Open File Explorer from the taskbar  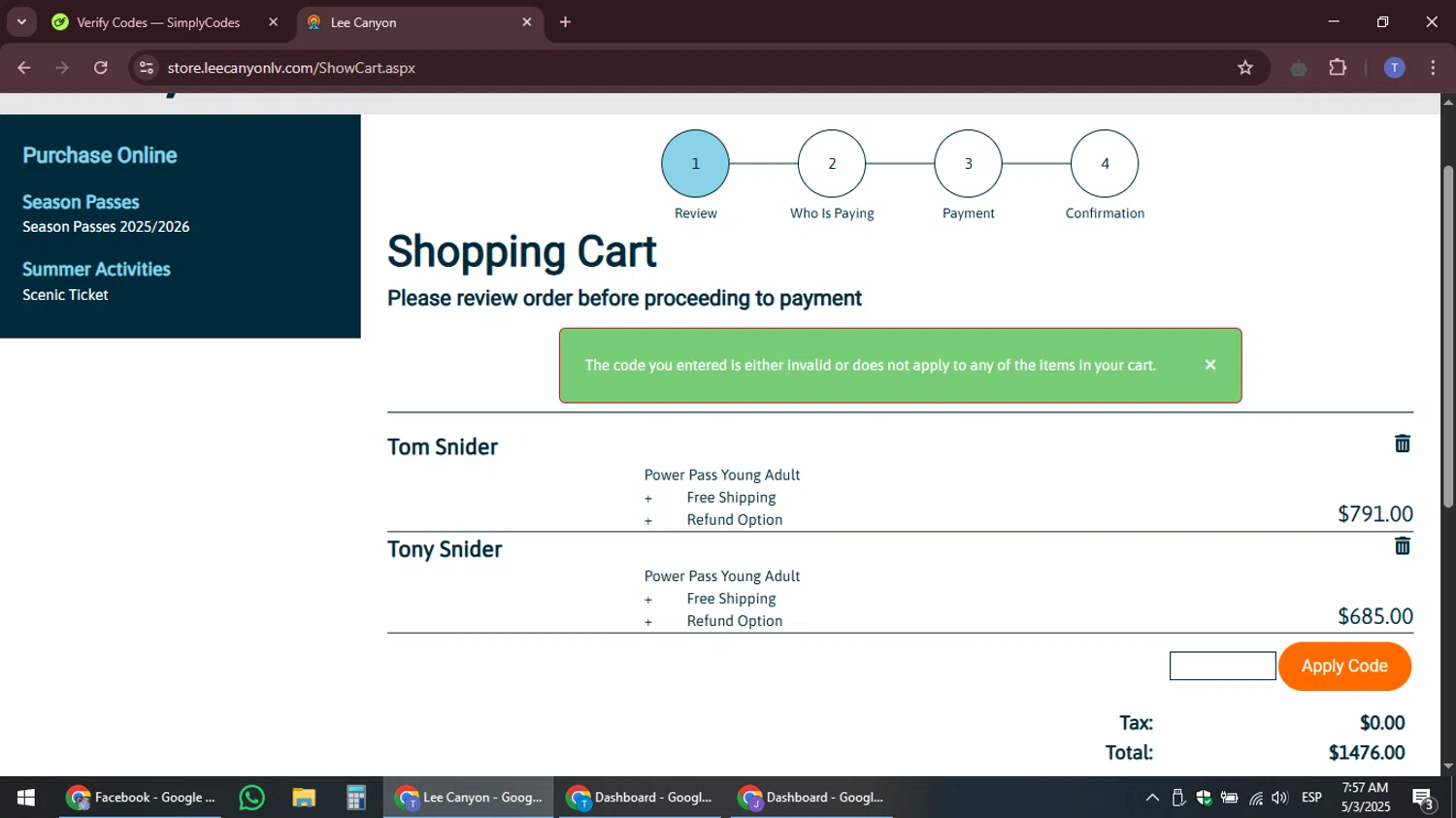coord(304,798)
